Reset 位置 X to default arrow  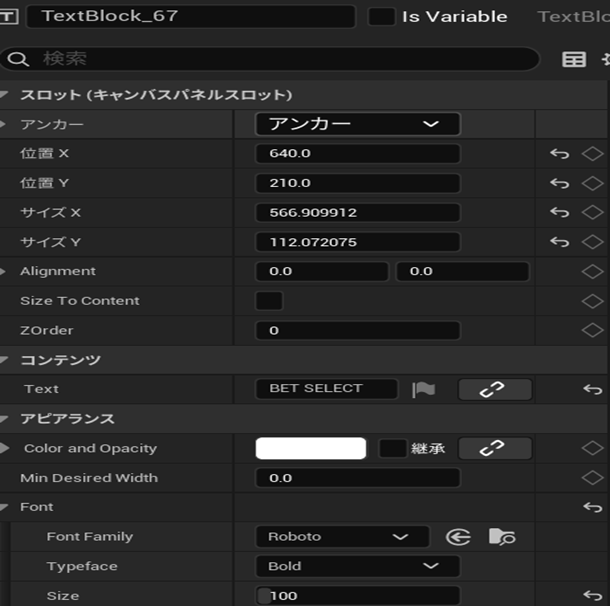click(x=560, y=154)
